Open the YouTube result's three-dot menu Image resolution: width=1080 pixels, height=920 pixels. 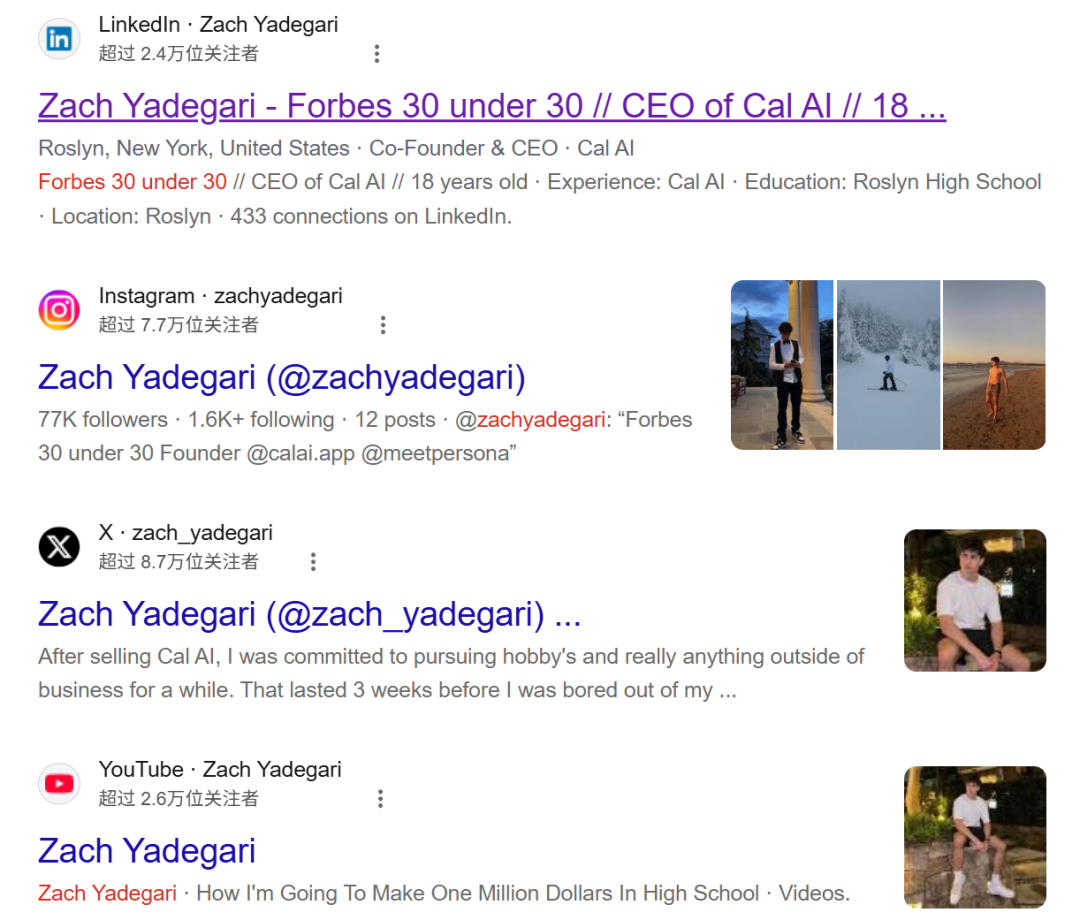click(380, 799)
